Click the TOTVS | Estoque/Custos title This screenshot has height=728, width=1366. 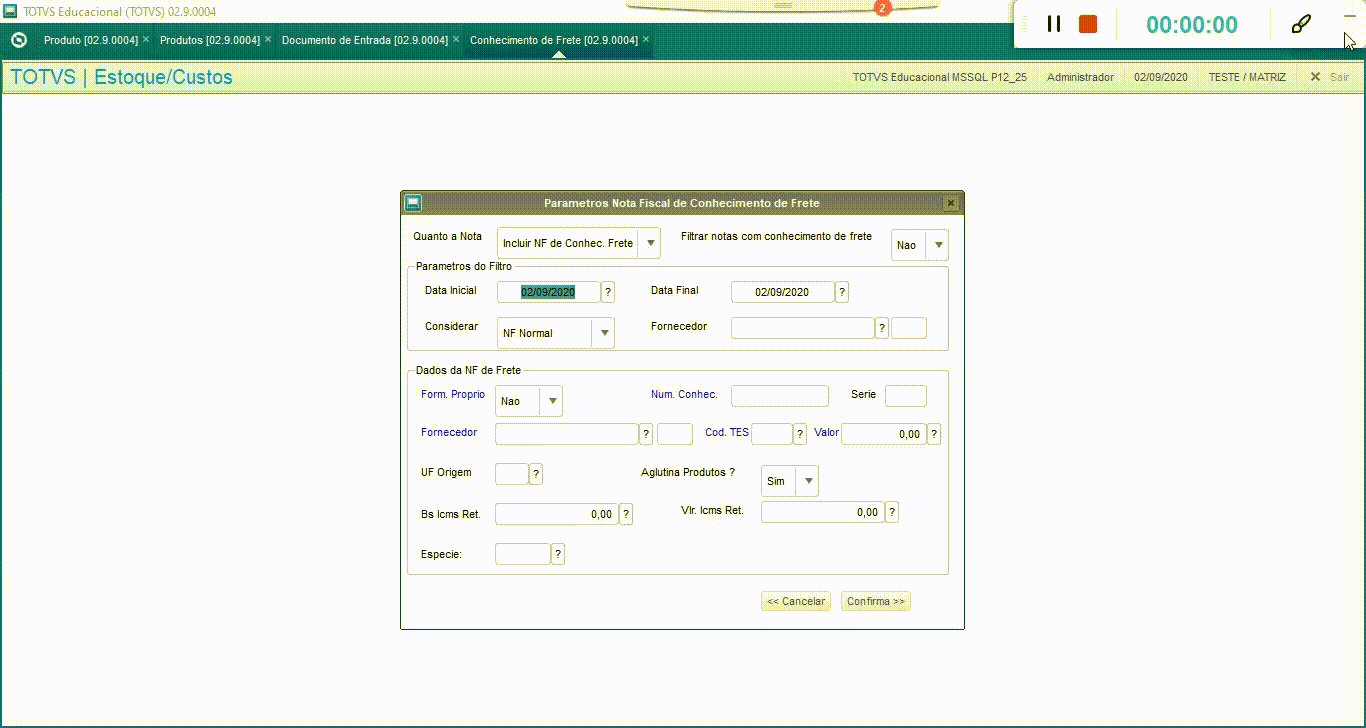click(121, 77)
